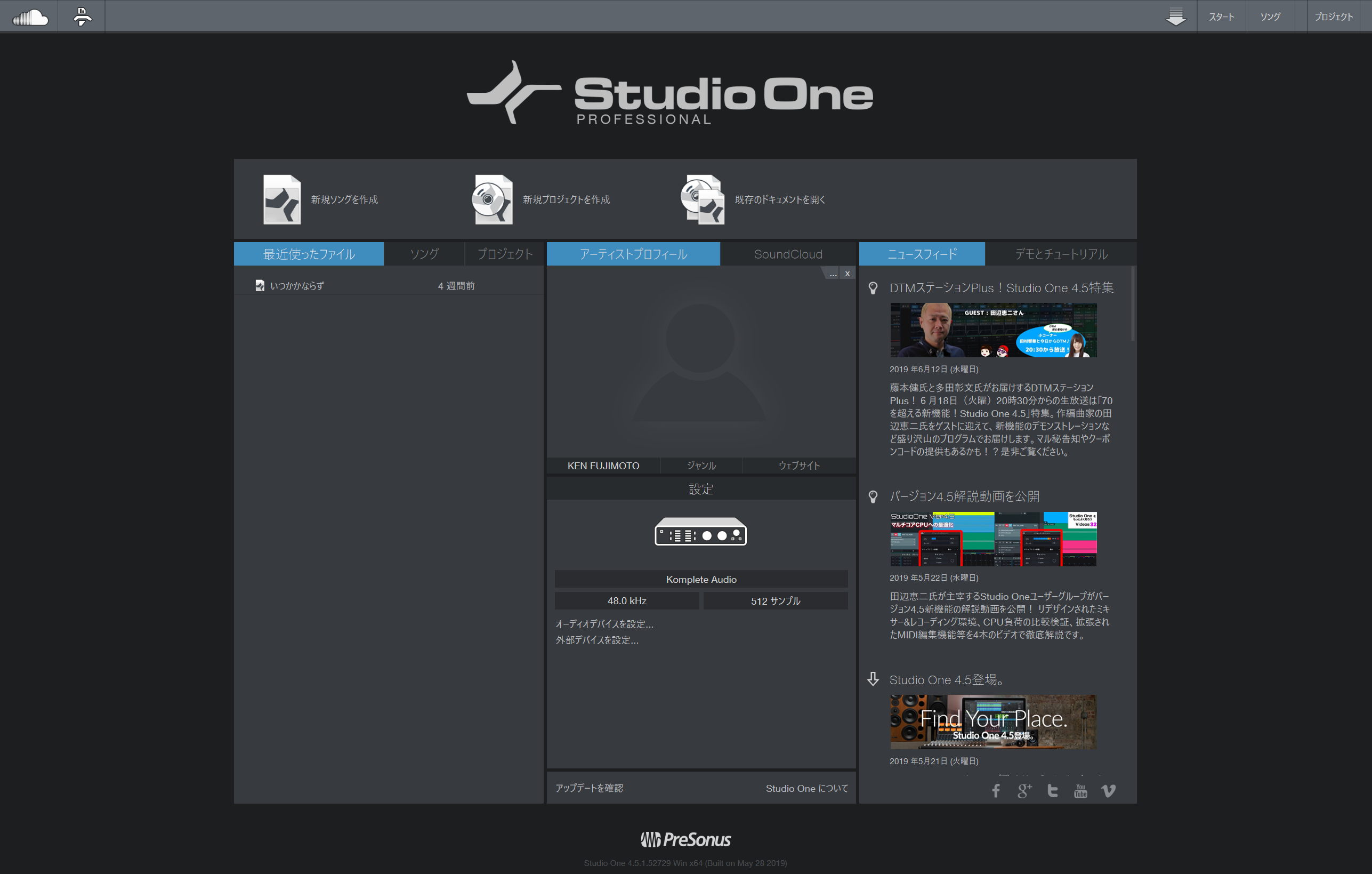Screen dimensions: 1372x874
Task: Open the Studio One 4.5登場。 headline
Action: point(947,679)
